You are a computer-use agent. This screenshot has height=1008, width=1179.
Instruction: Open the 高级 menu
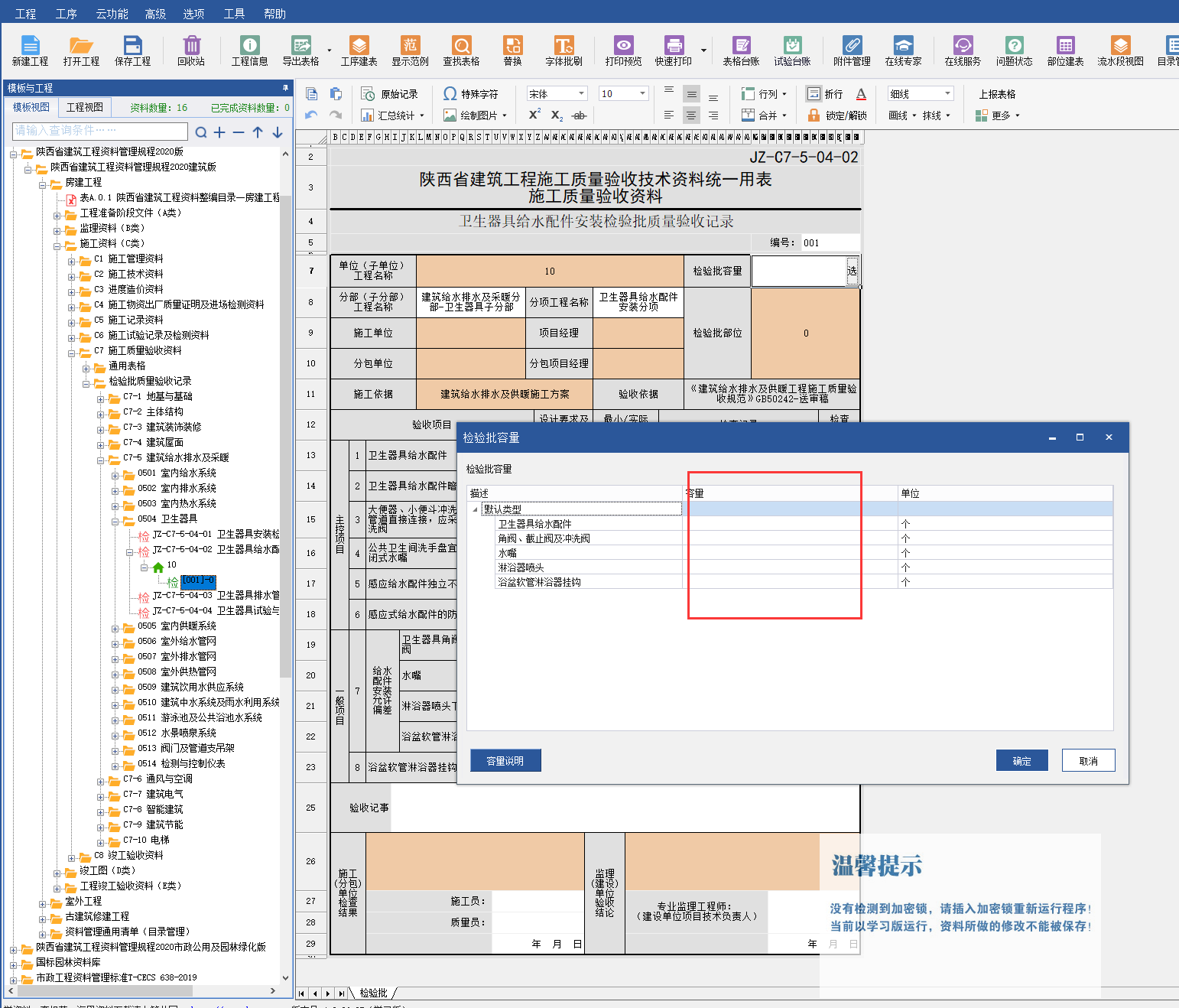pyautogui.click(x=155, y=14)
